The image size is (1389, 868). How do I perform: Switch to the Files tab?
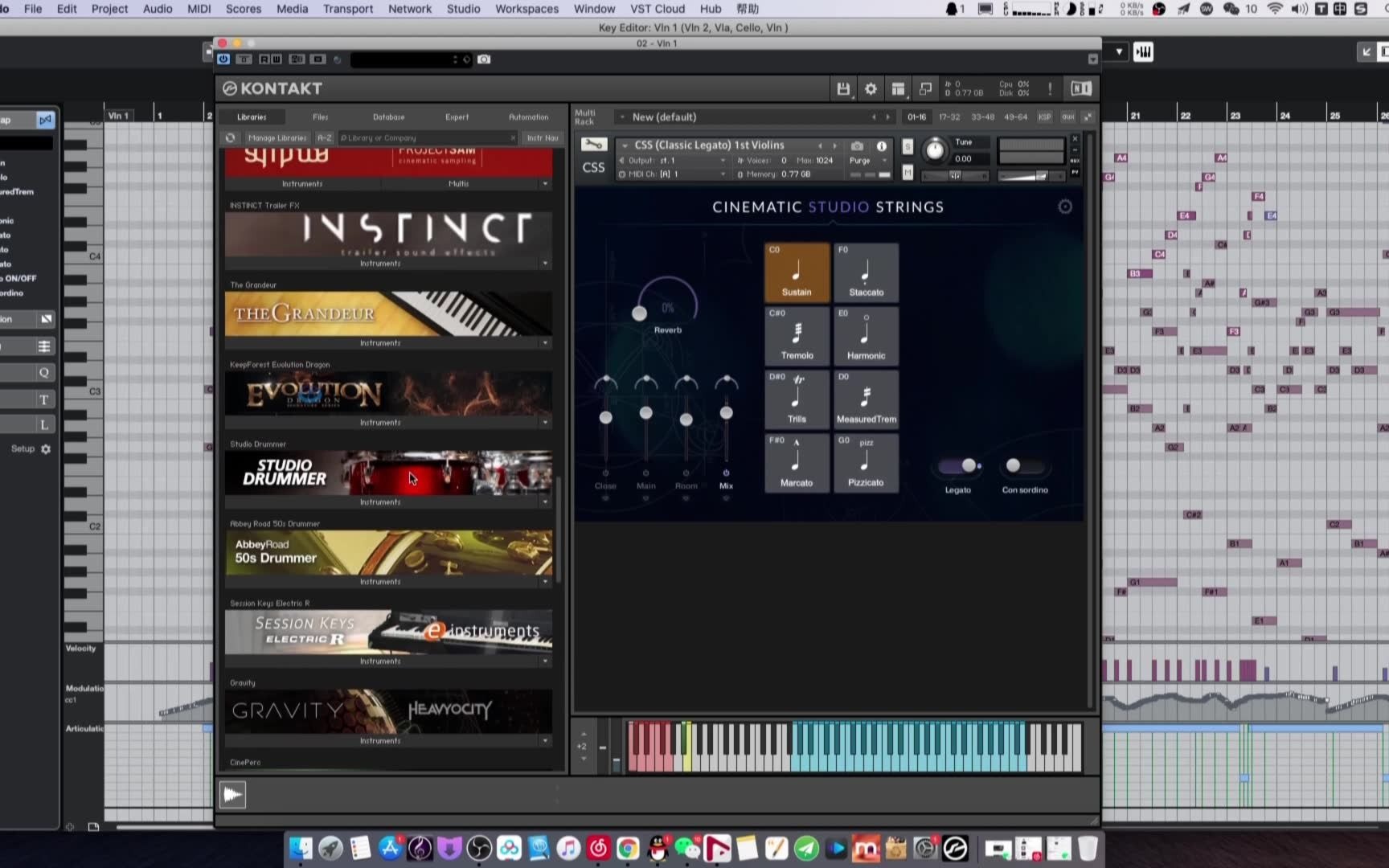(x=320, y=117)
